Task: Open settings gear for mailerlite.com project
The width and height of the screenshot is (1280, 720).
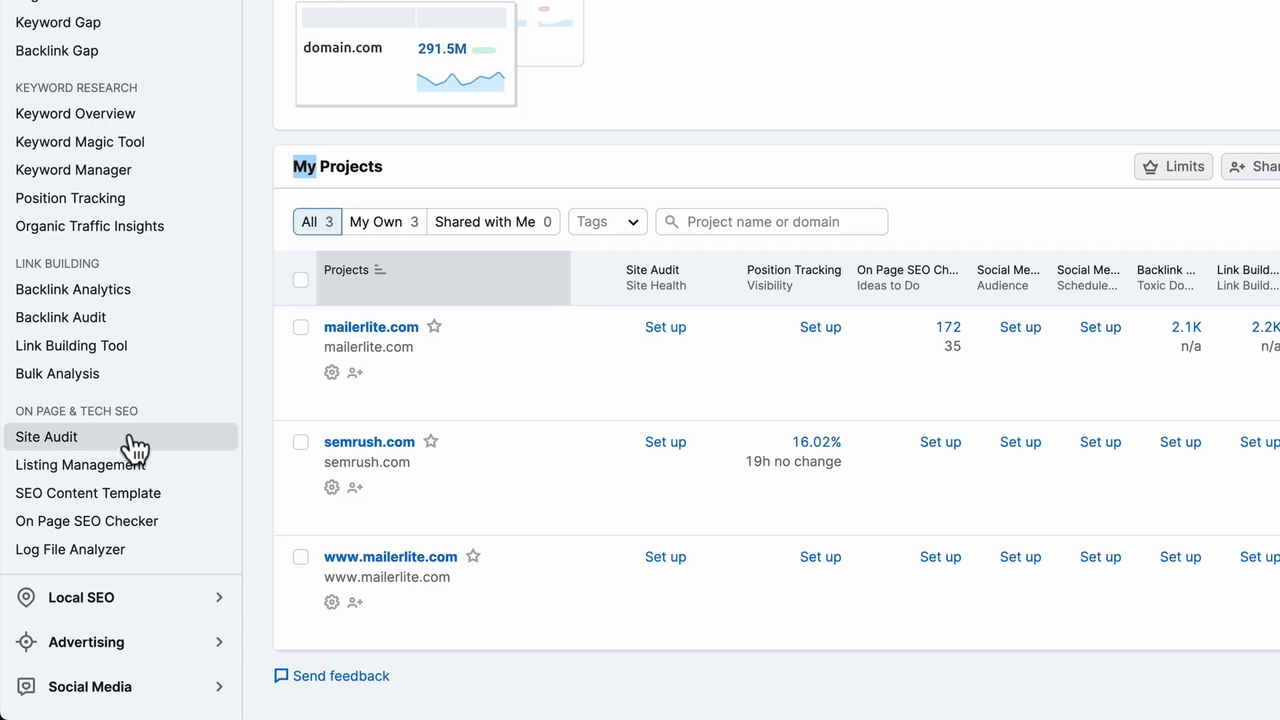Action: point(332,372)
